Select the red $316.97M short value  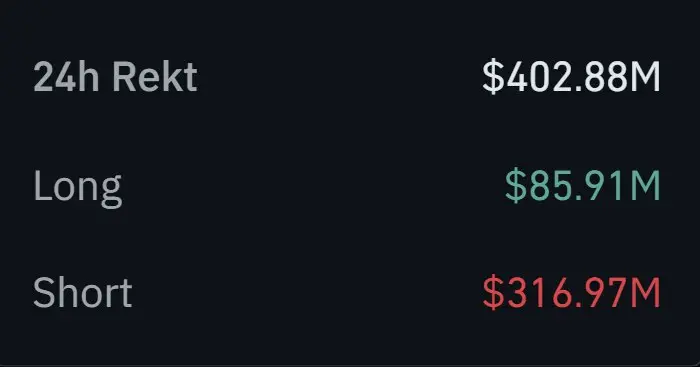(571, 293)
